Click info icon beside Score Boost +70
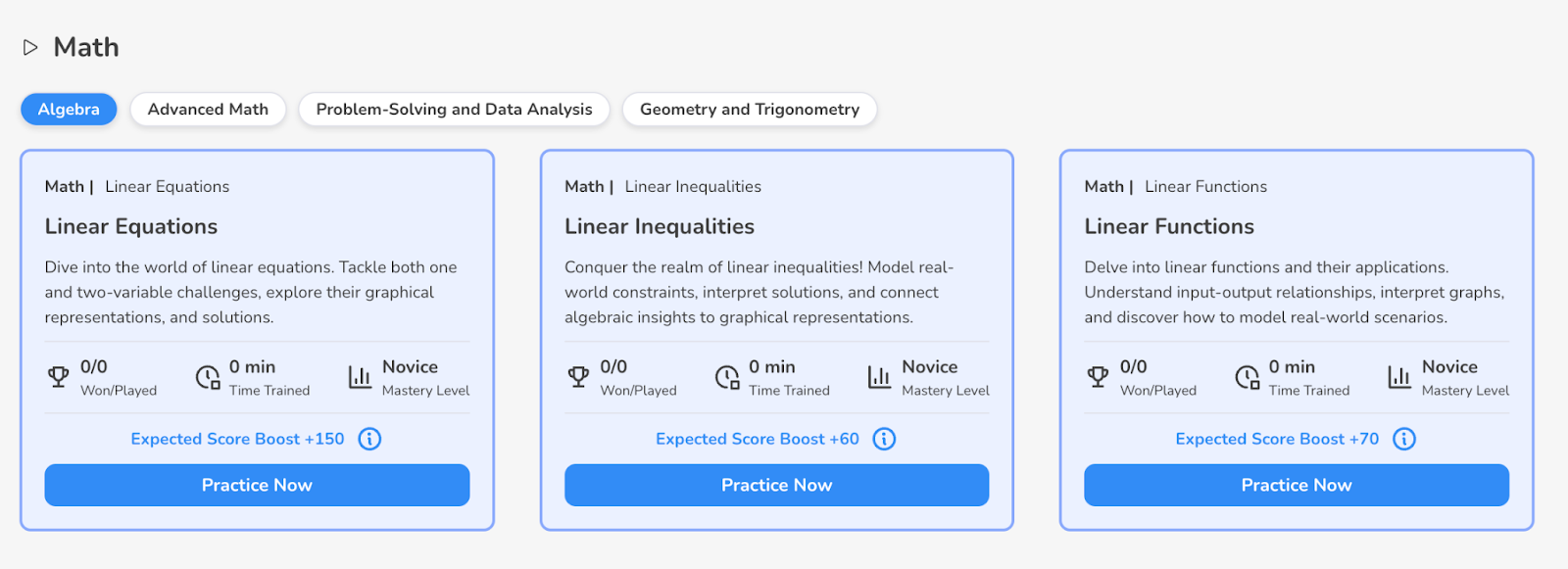Image resolution: width=1568 pixels, height=569 pixels. click(1404, 439)
